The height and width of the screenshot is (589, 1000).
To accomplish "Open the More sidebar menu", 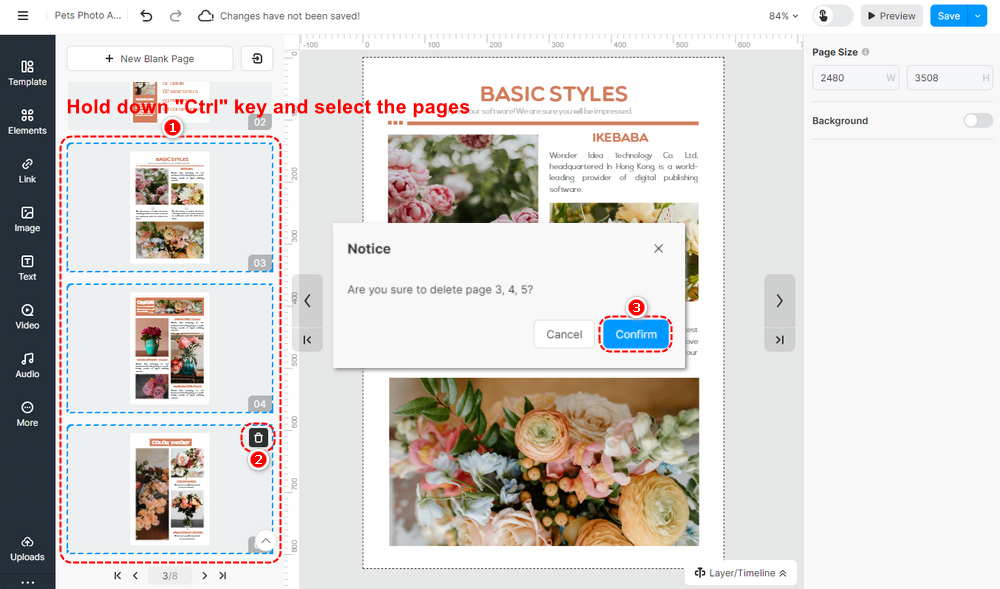I will point(27,414).
